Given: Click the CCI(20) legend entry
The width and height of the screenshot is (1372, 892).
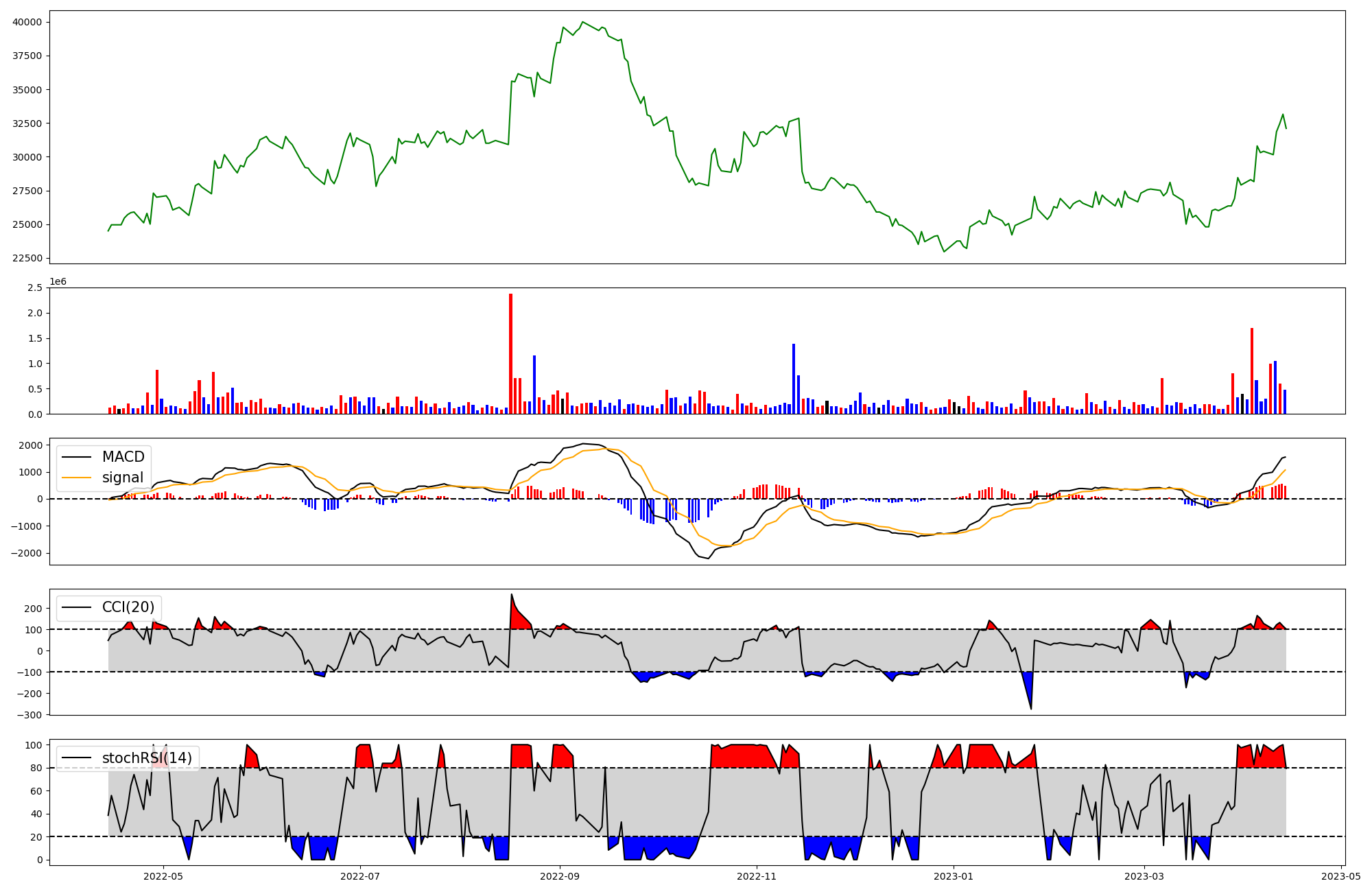Looking at the screenshot, I should [x=128, y=607].
